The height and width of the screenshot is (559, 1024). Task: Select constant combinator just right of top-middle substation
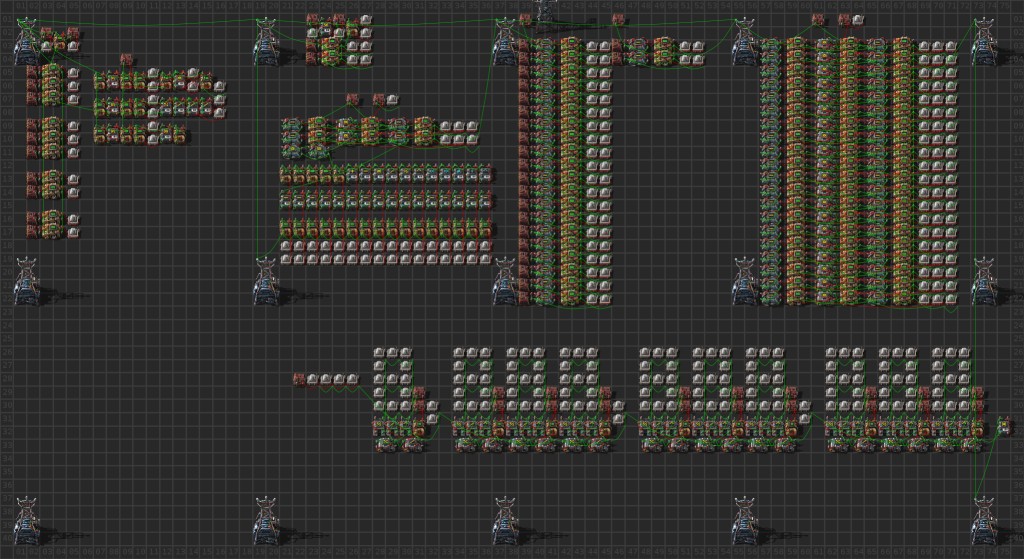[525, 20]
